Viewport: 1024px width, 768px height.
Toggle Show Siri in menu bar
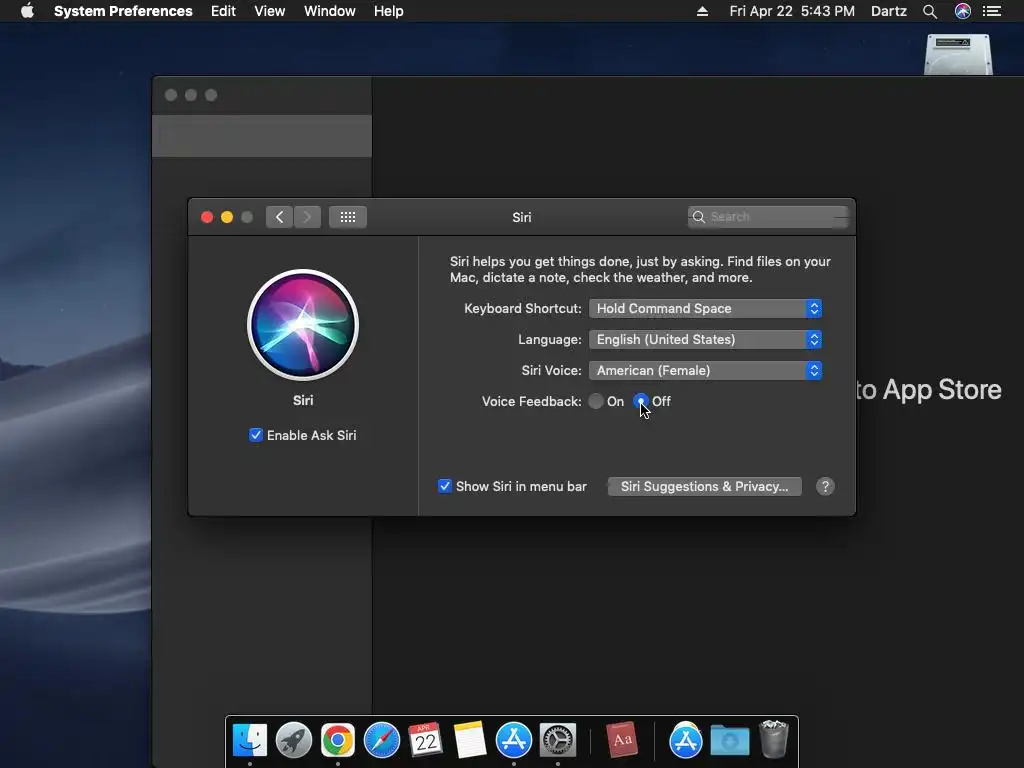tap(445, 486)
